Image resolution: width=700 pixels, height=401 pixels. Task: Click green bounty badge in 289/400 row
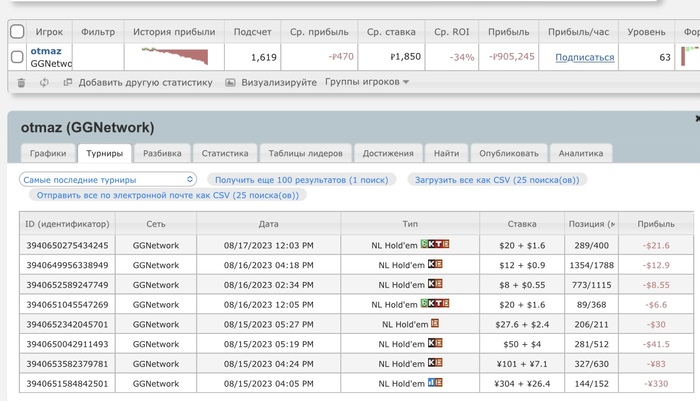click(x=424, y=244)
